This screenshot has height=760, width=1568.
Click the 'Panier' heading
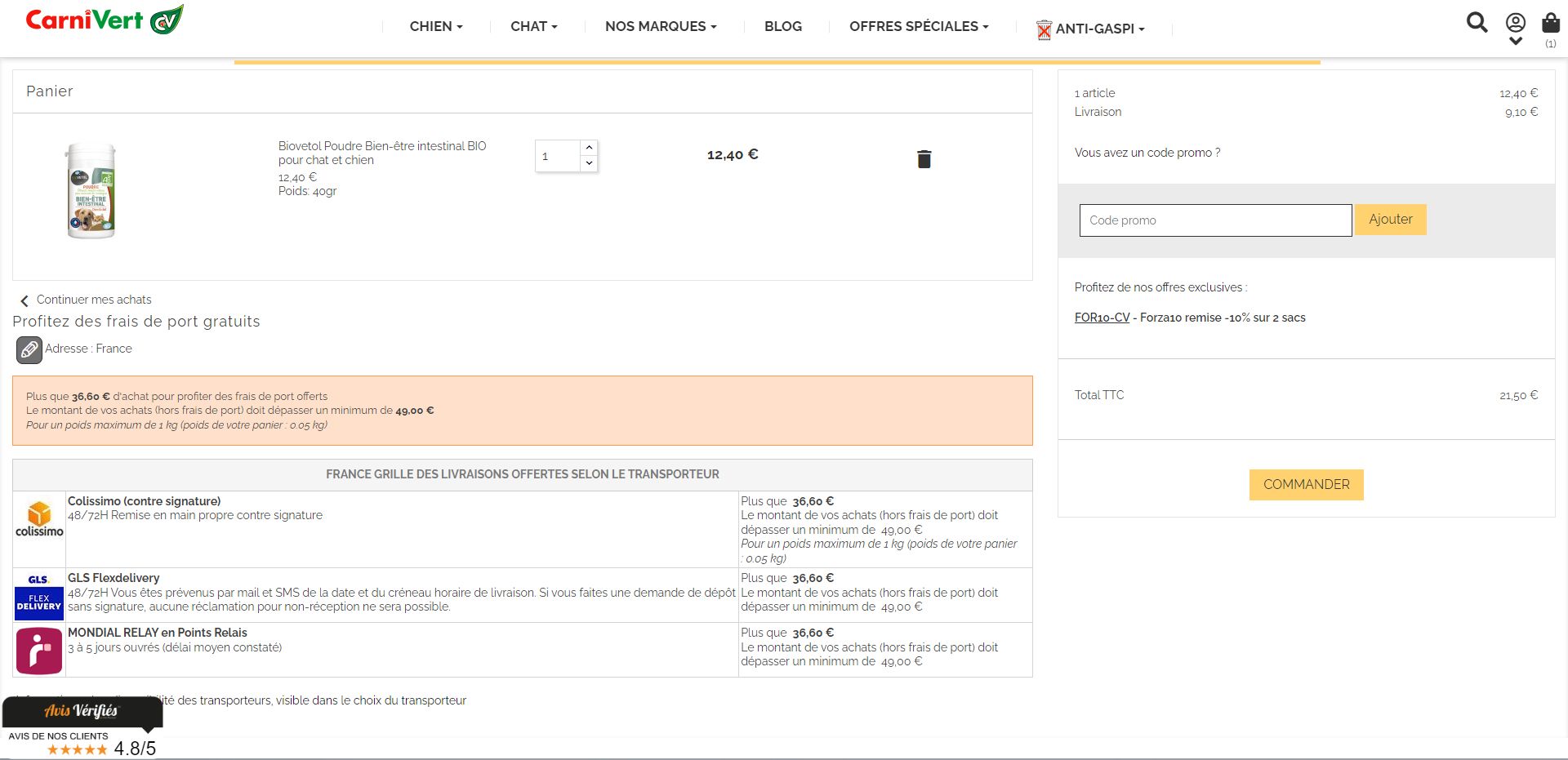[x=50, y=91]
